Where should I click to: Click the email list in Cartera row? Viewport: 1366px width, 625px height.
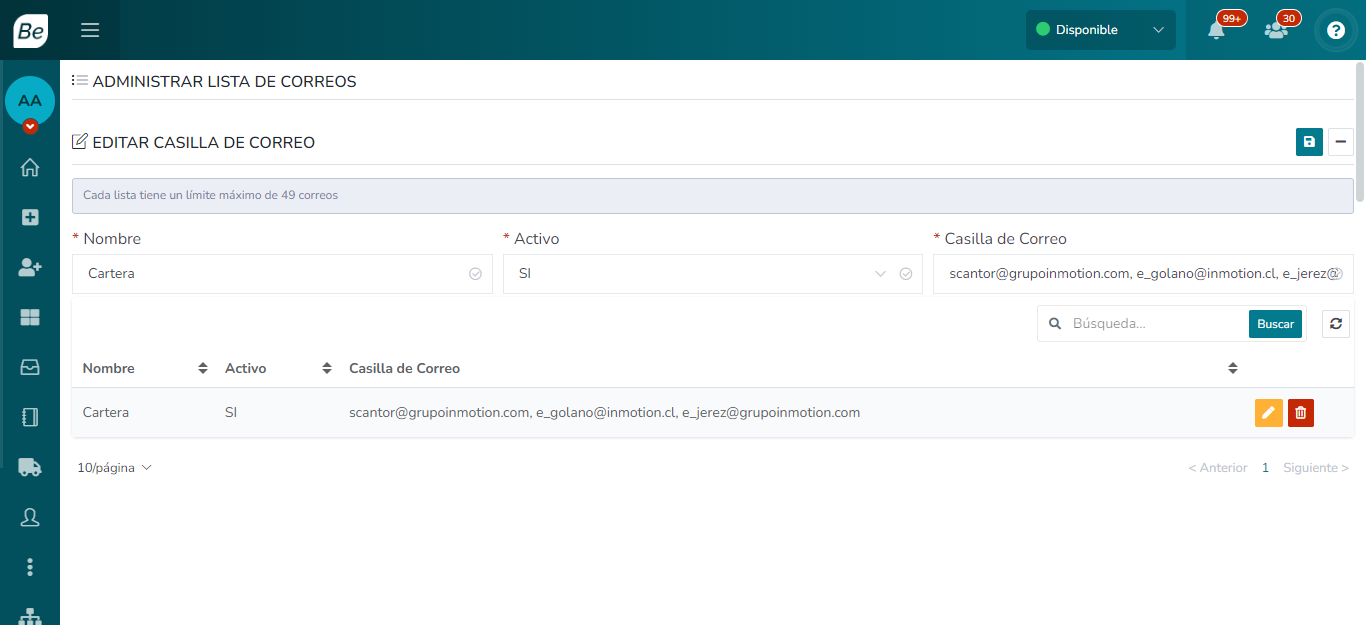(x=604, y=413)
